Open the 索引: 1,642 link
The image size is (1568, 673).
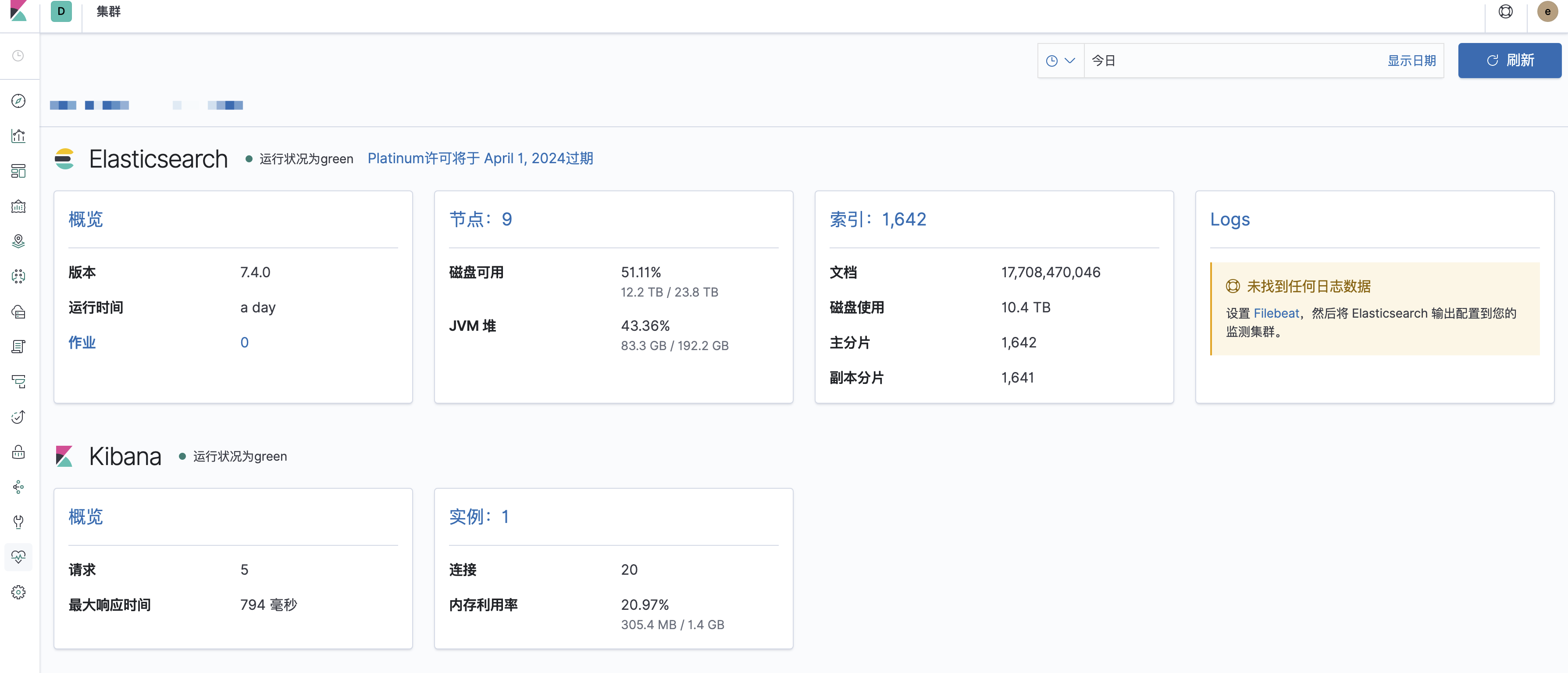coord(878,219)
